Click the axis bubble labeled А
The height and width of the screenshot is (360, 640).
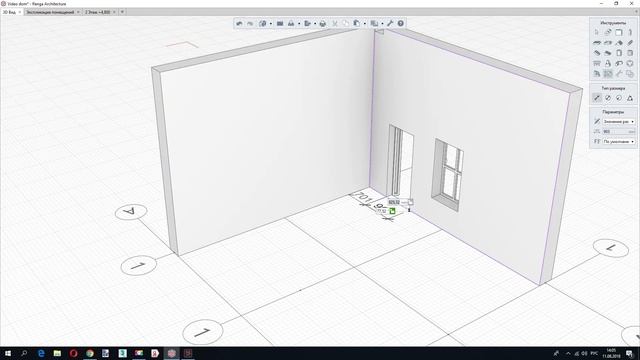pos(131,212)
